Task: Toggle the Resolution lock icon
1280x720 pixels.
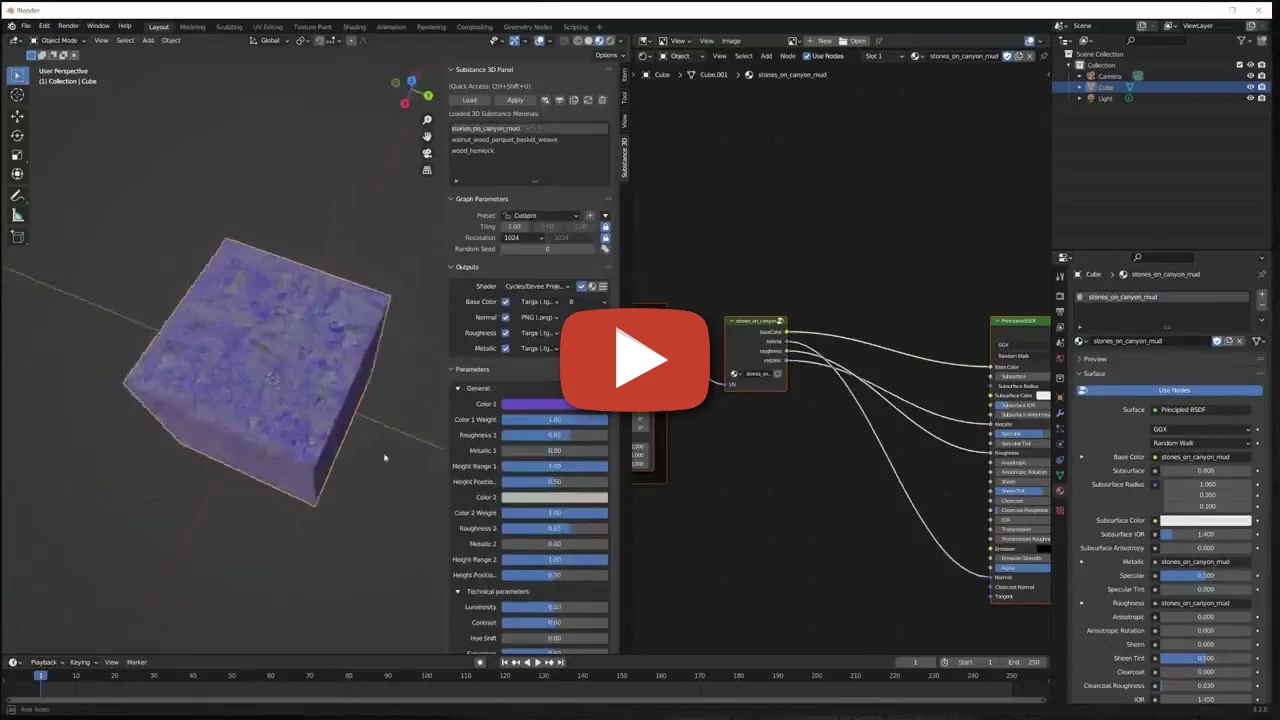Action: pyautogui.click(x=605, y=238)
